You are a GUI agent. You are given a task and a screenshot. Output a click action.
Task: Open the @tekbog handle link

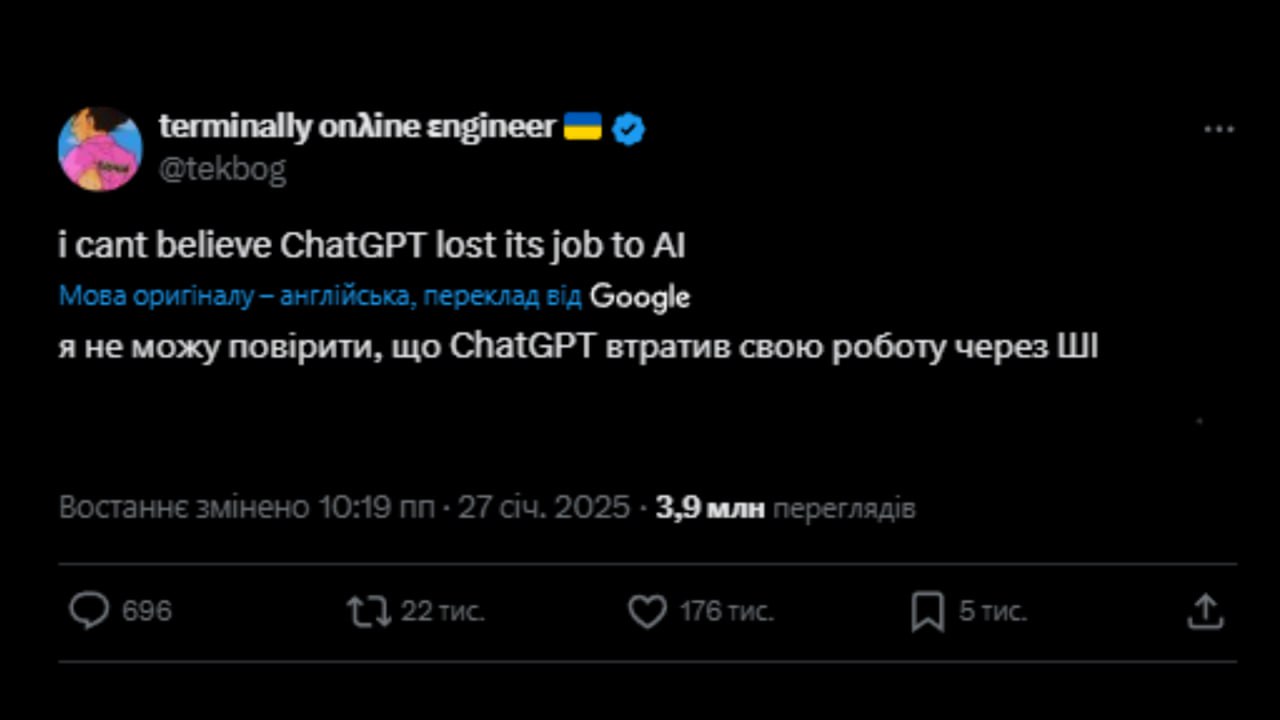pos(222,169)
